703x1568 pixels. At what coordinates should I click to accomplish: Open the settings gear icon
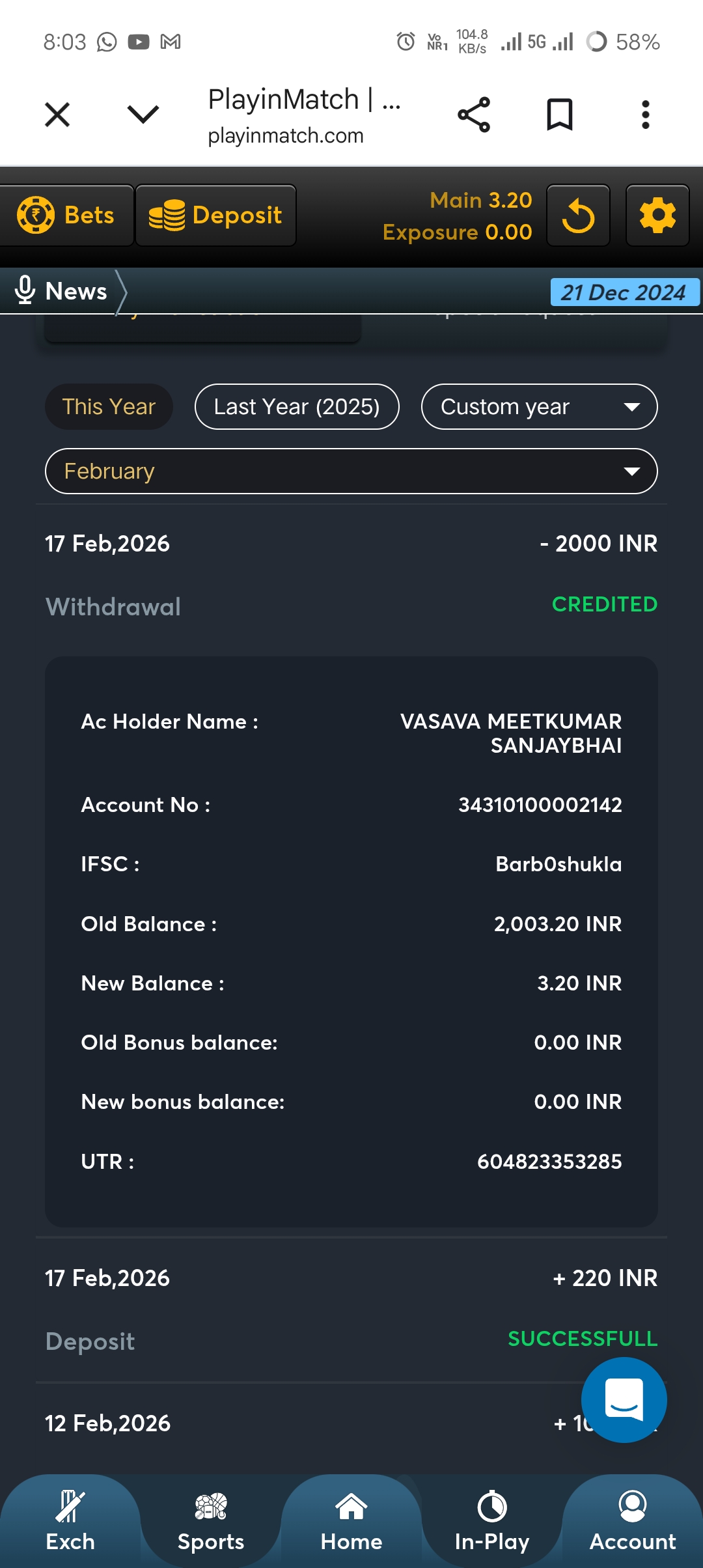[x=657, y=216]
